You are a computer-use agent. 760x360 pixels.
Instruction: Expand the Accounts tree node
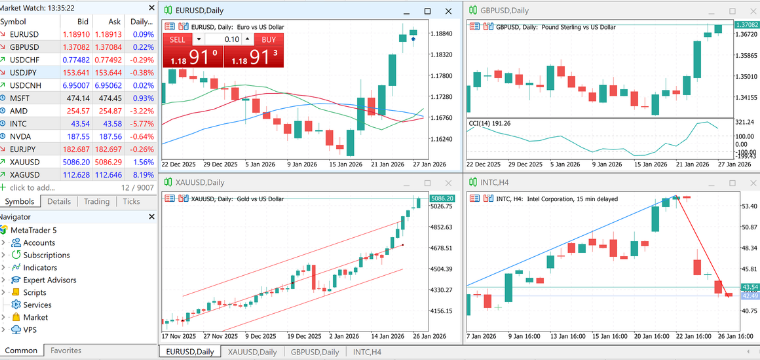(x=3, y=243)
